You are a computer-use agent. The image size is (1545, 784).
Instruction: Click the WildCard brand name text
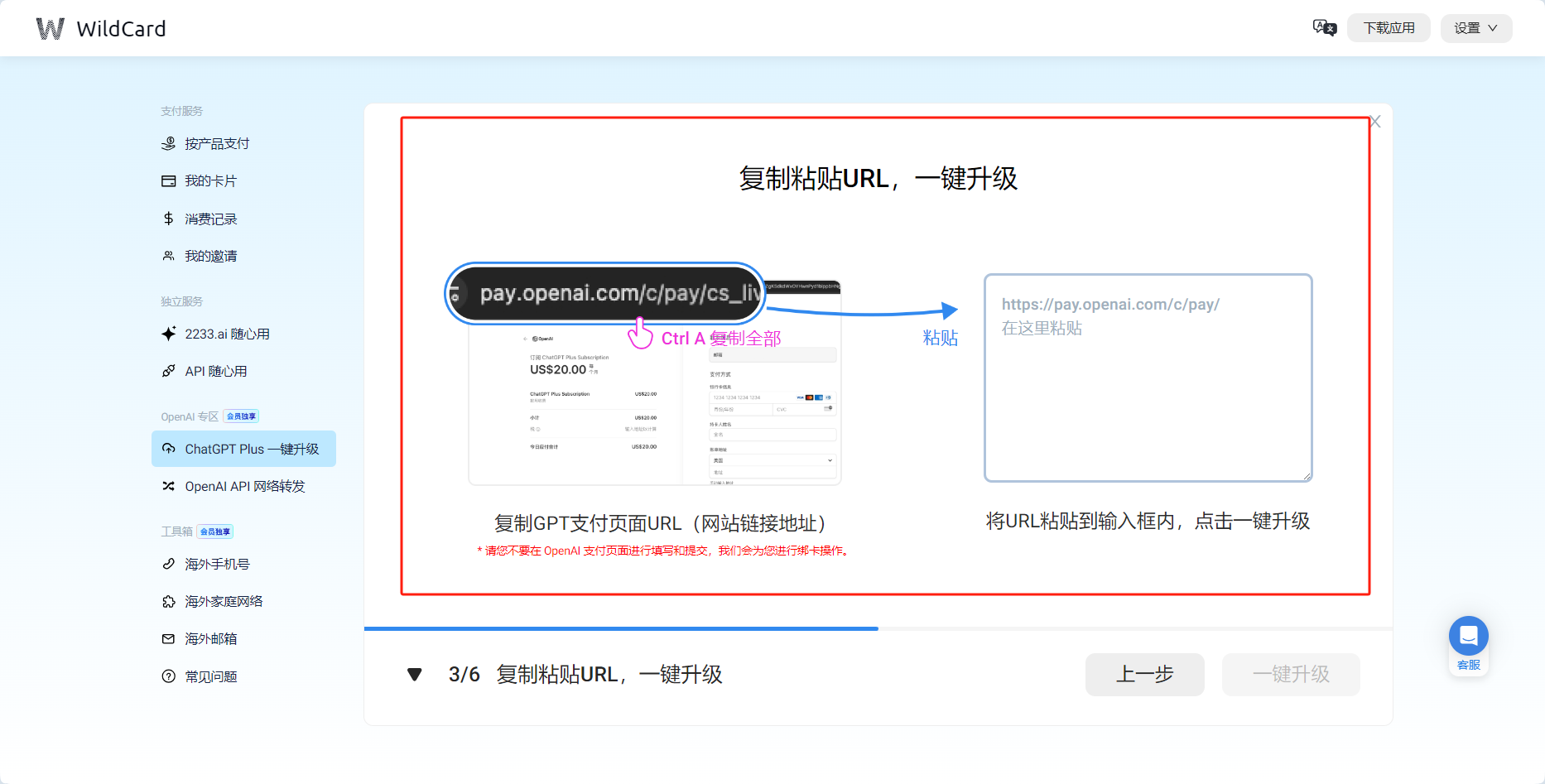coord(121,29)
